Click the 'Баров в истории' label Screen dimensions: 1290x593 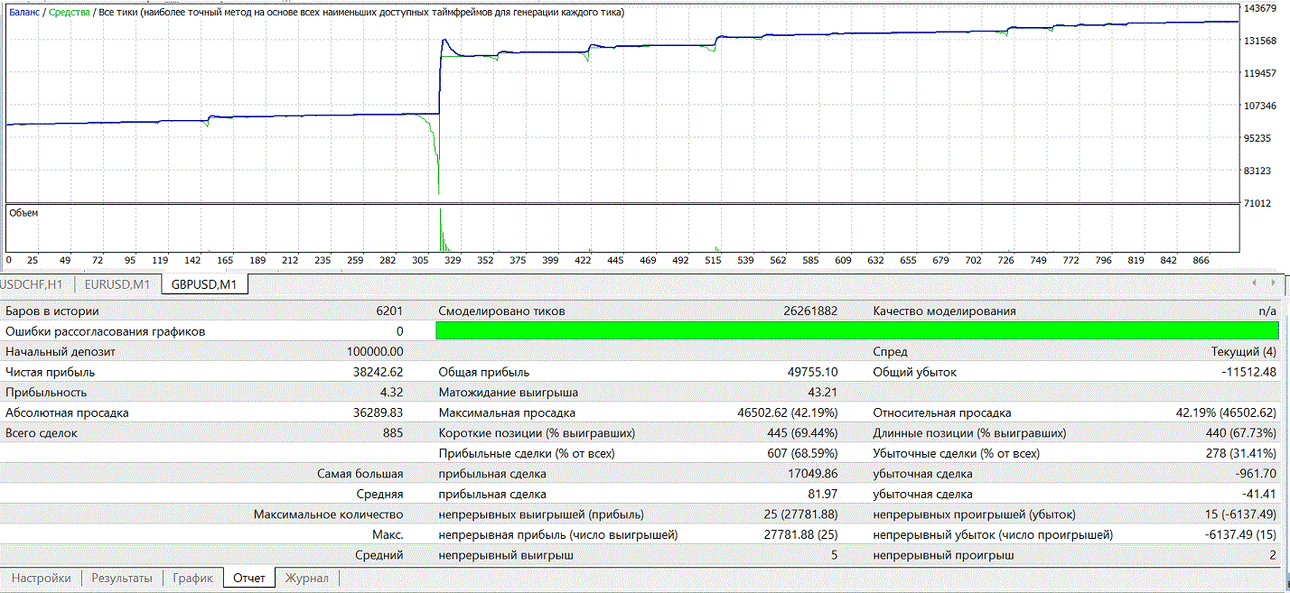click(x=52, y=311)
